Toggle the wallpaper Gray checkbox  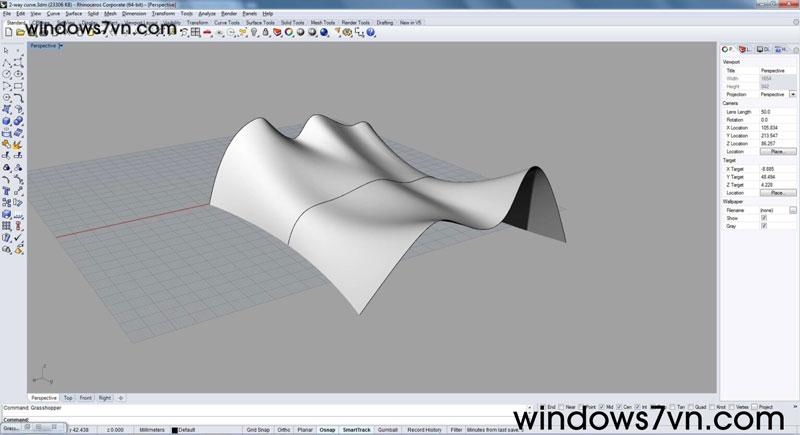[x=765, y=226]
